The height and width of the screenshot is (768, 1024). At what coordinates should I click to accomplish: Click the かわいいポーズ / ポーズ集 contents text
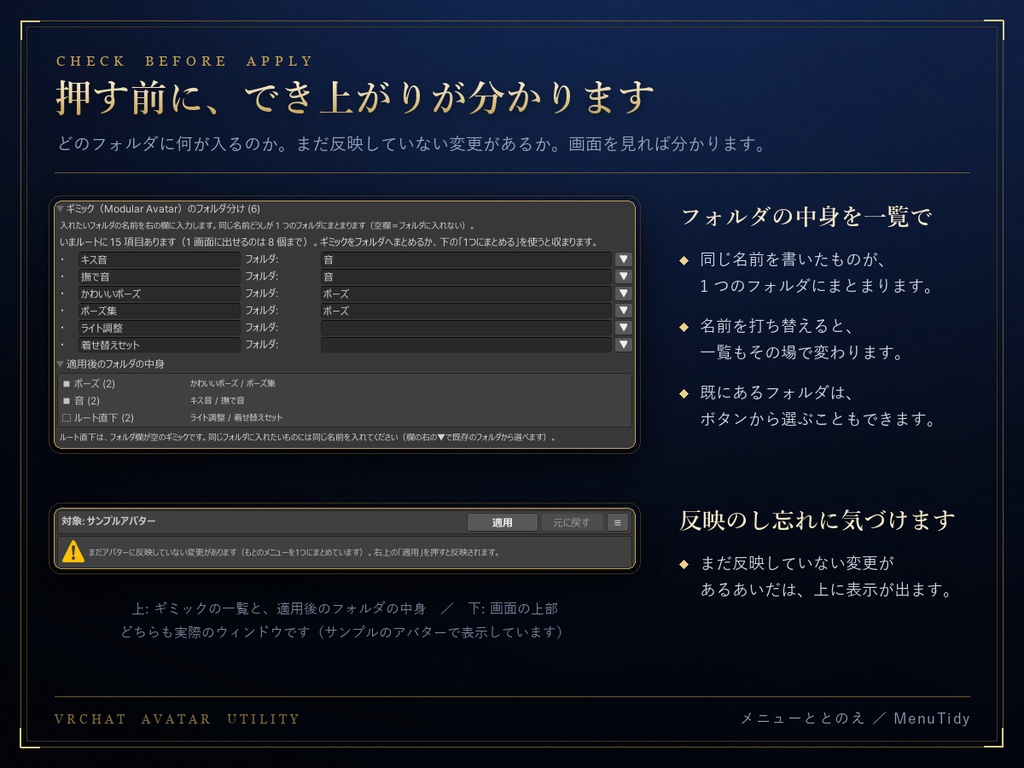click(232, 383)
